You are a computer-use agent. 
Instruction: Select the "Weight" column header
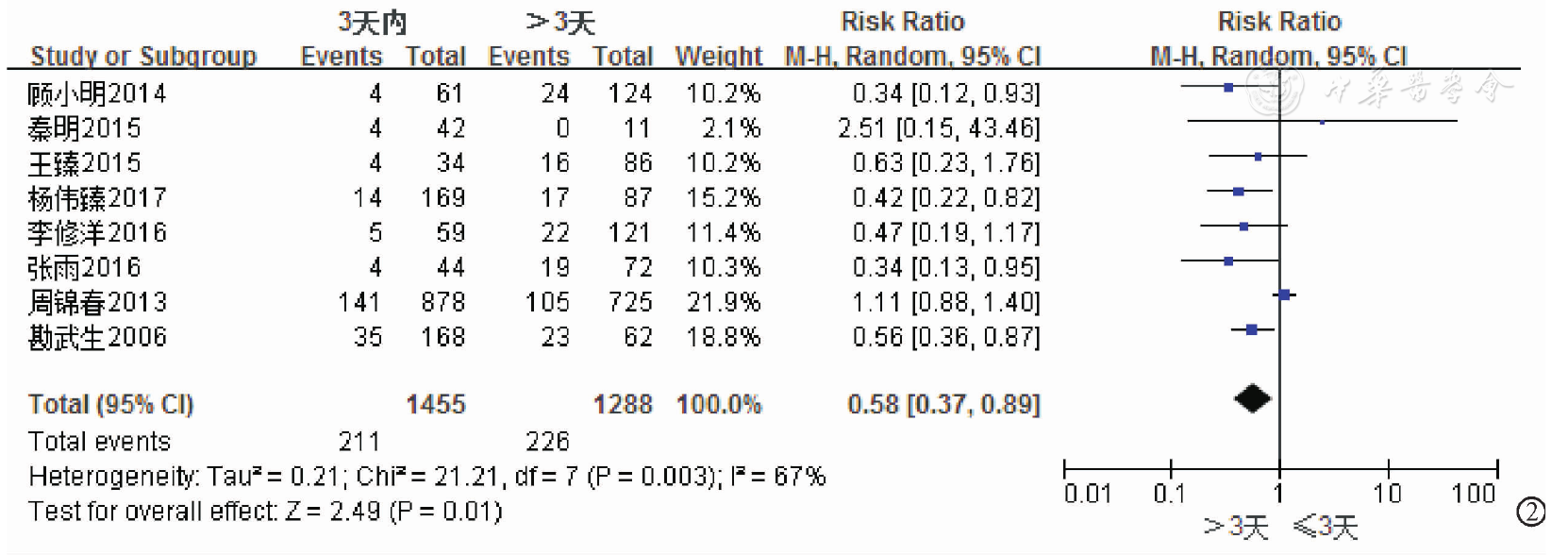[x=718, y=57]
